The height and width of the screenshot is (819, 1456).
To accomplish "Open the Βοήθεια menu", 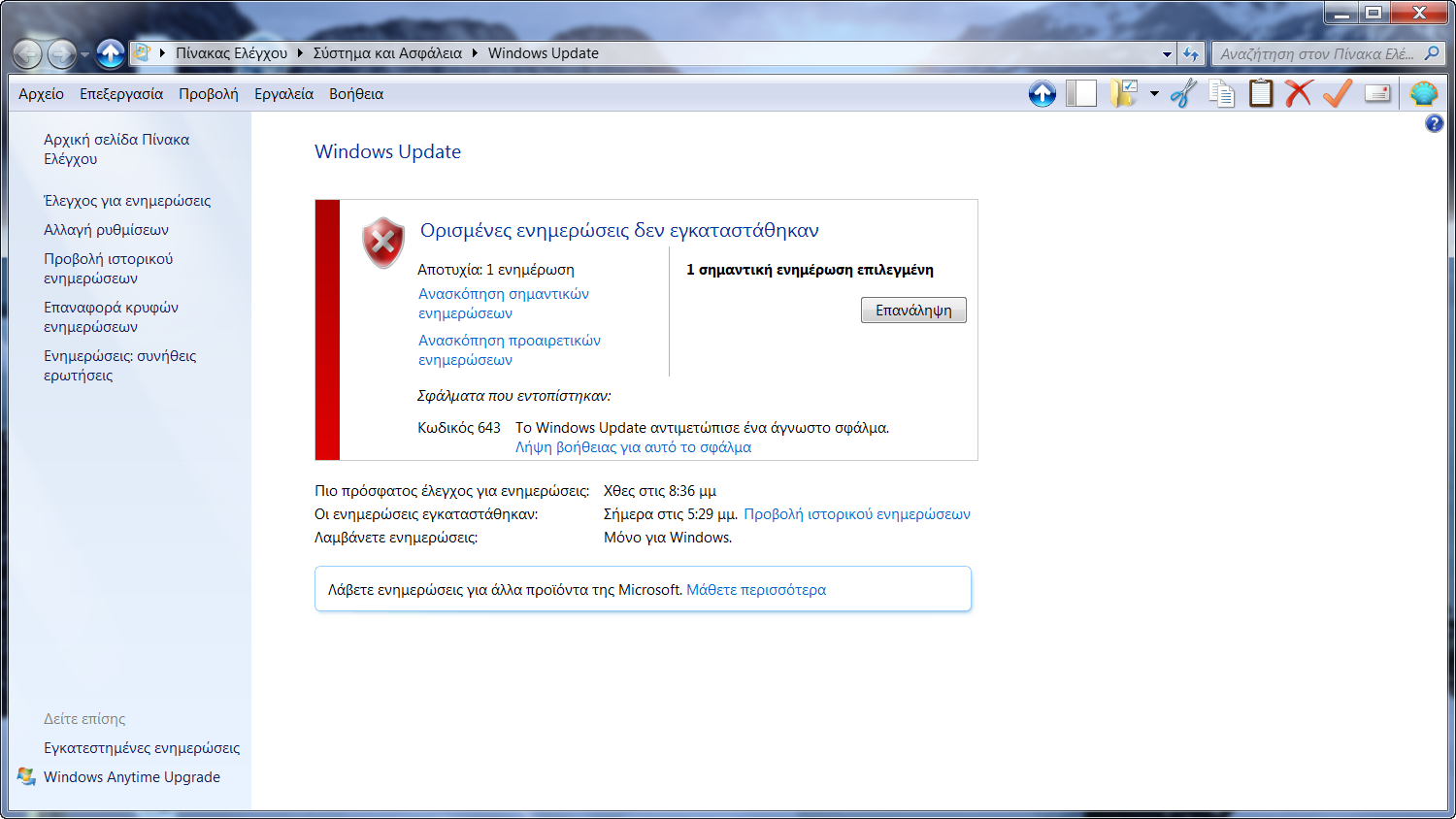I will (x=356, y=94).
